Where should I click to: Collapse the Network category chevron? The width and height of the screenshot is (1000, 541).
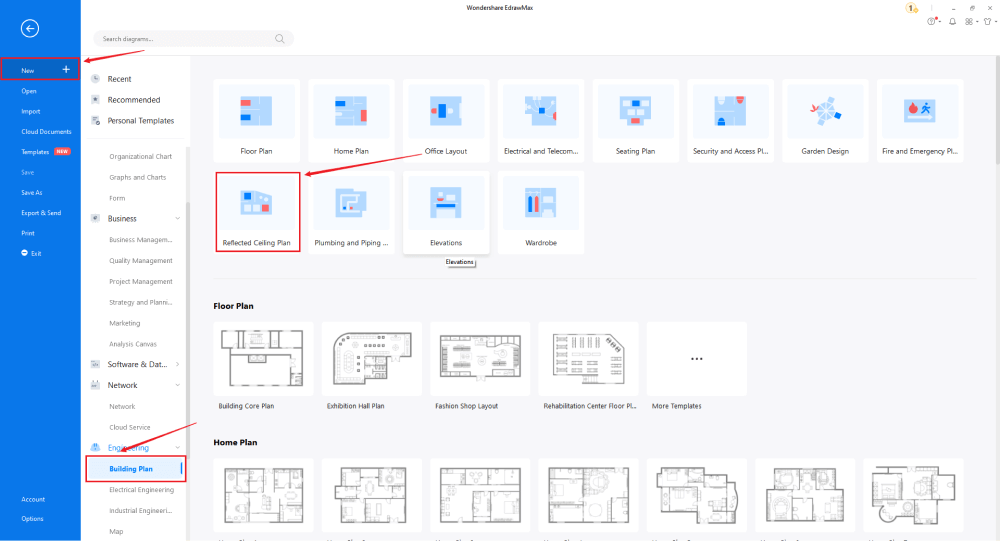coord(177,385)
